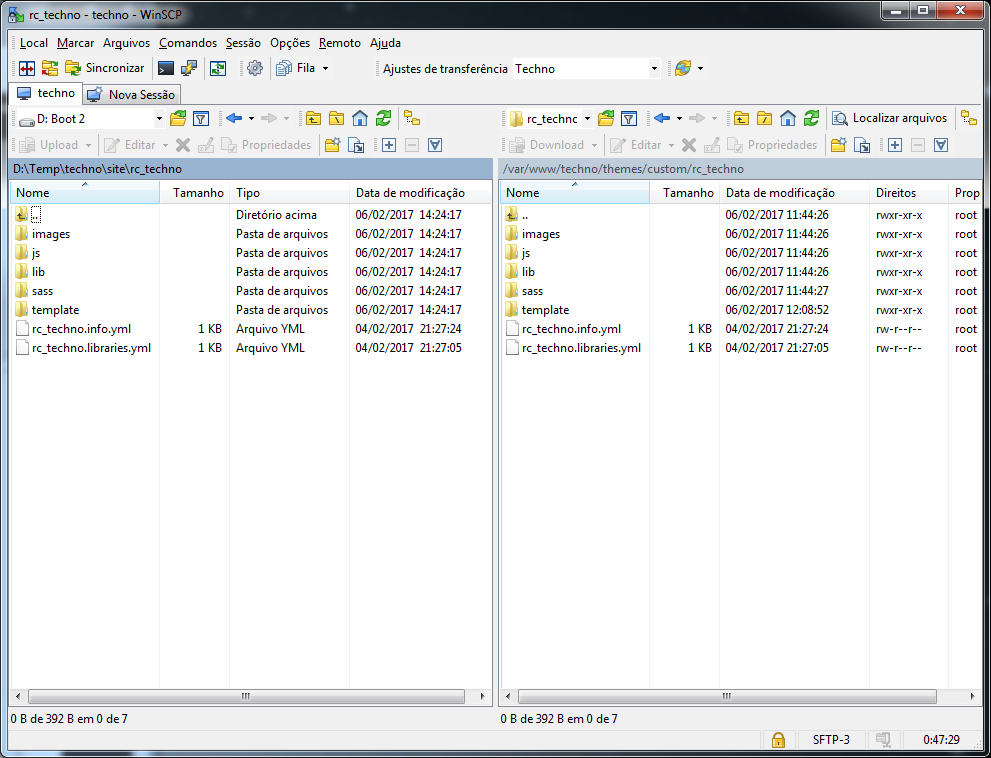Open the home directory in remote panel
991x758 pixels.
click(x=787, y=119)
